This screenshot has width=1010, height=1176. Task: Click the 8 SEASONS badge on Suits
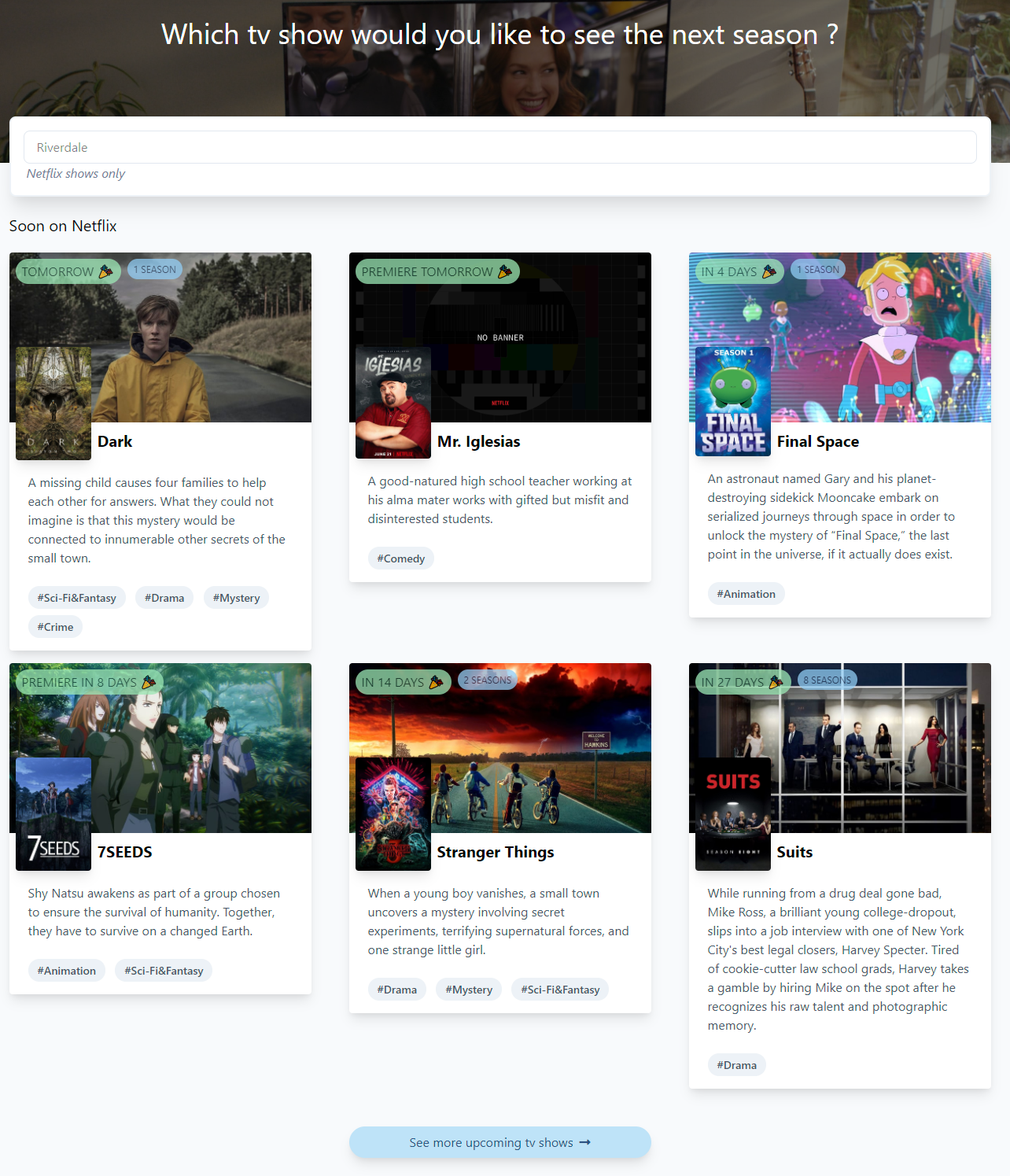coord(828,680)
